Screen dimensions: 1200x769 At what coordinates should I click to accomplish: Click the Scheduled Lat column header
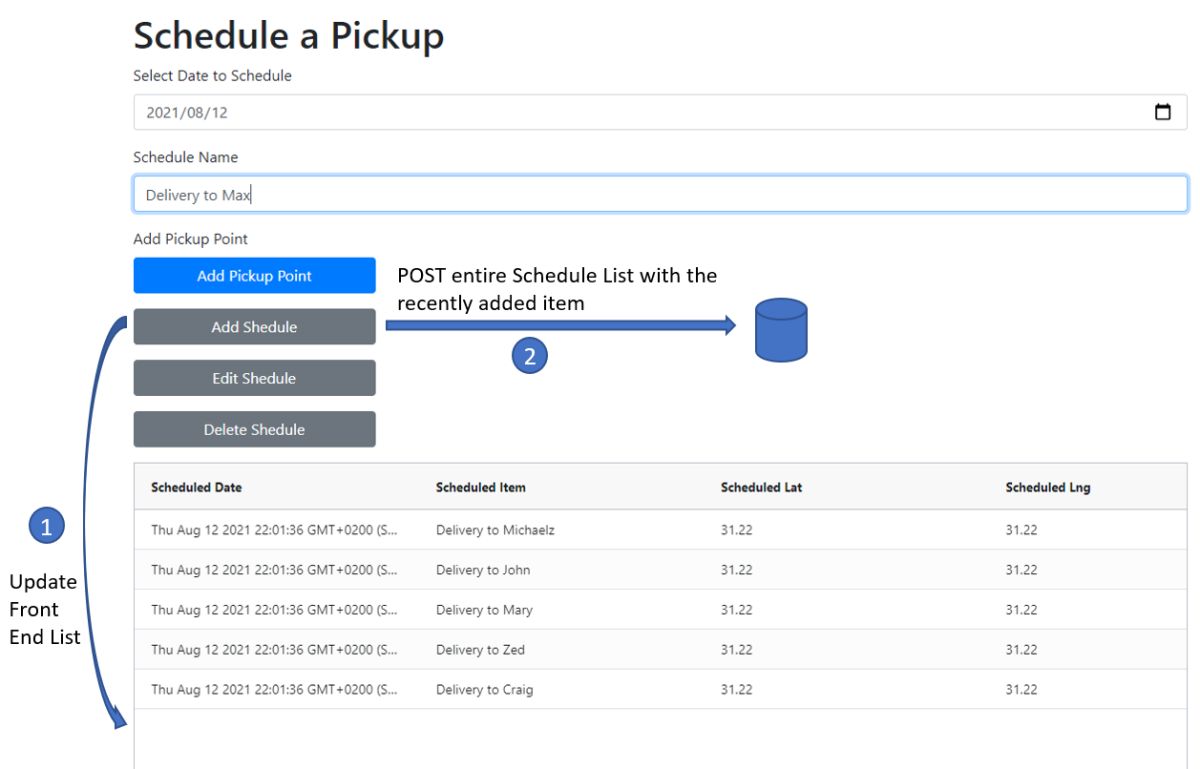(761, 487)
